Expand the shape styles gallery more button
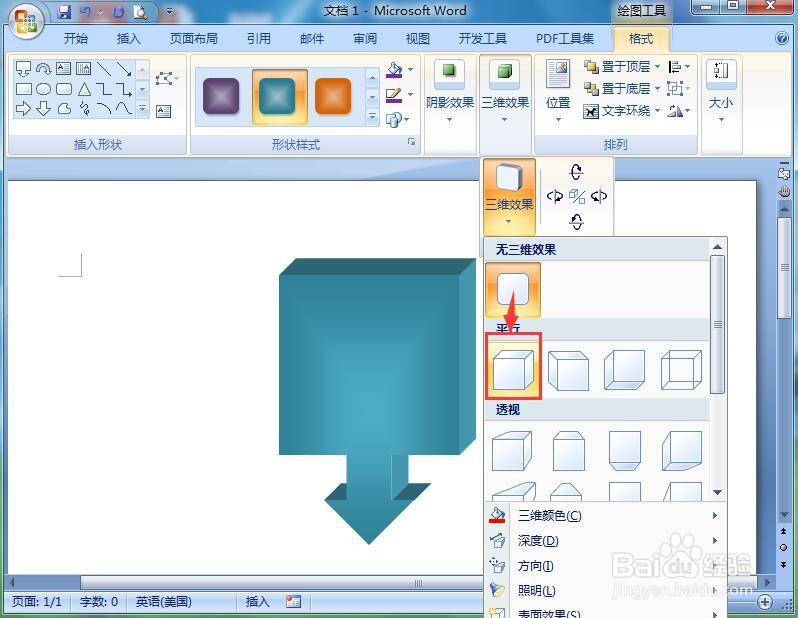 373,118
